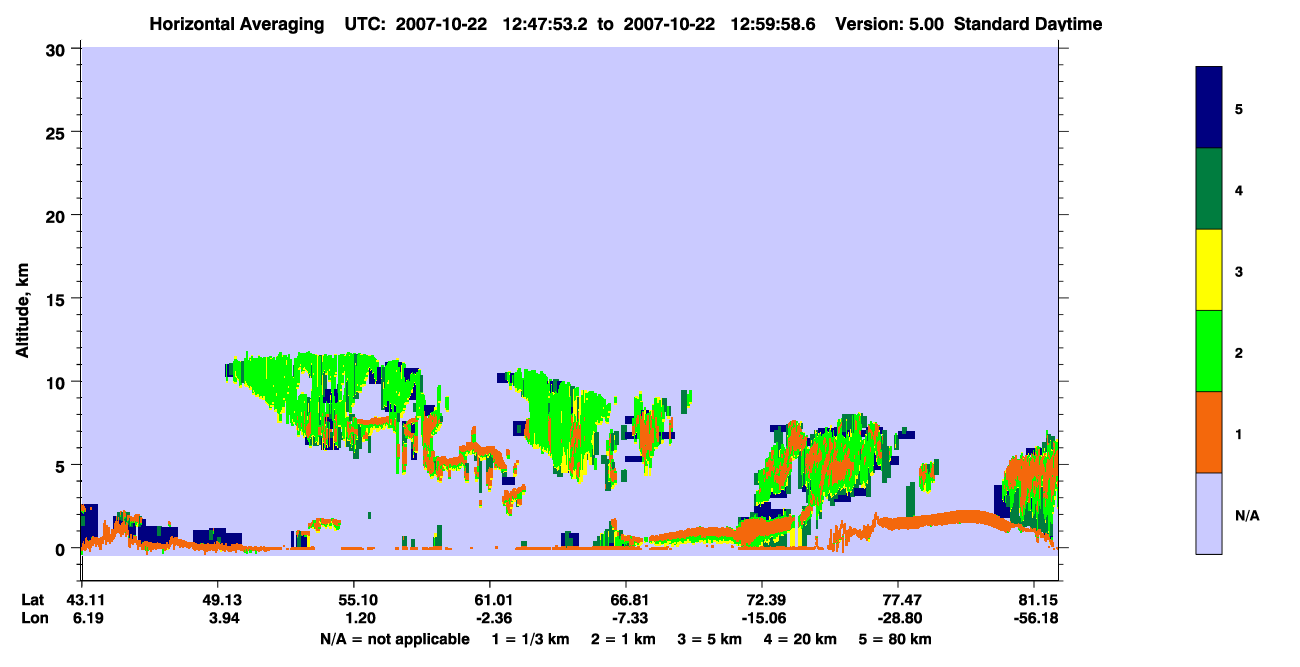Click the latitude value 81.15

(1039, 600)
